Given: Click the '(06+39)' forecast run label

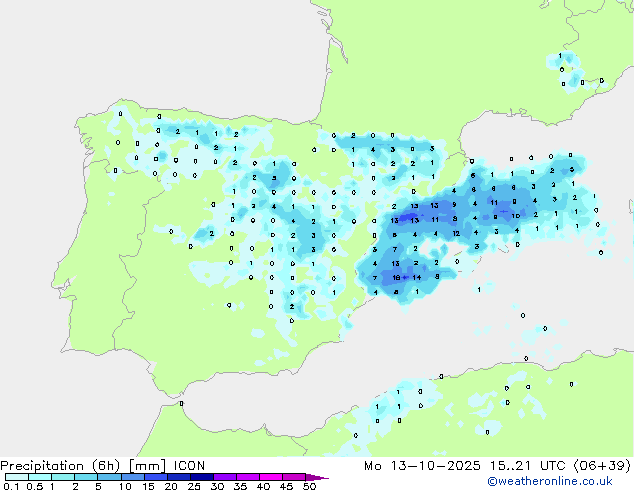Looking at the screenshot, I should [602, 466].
